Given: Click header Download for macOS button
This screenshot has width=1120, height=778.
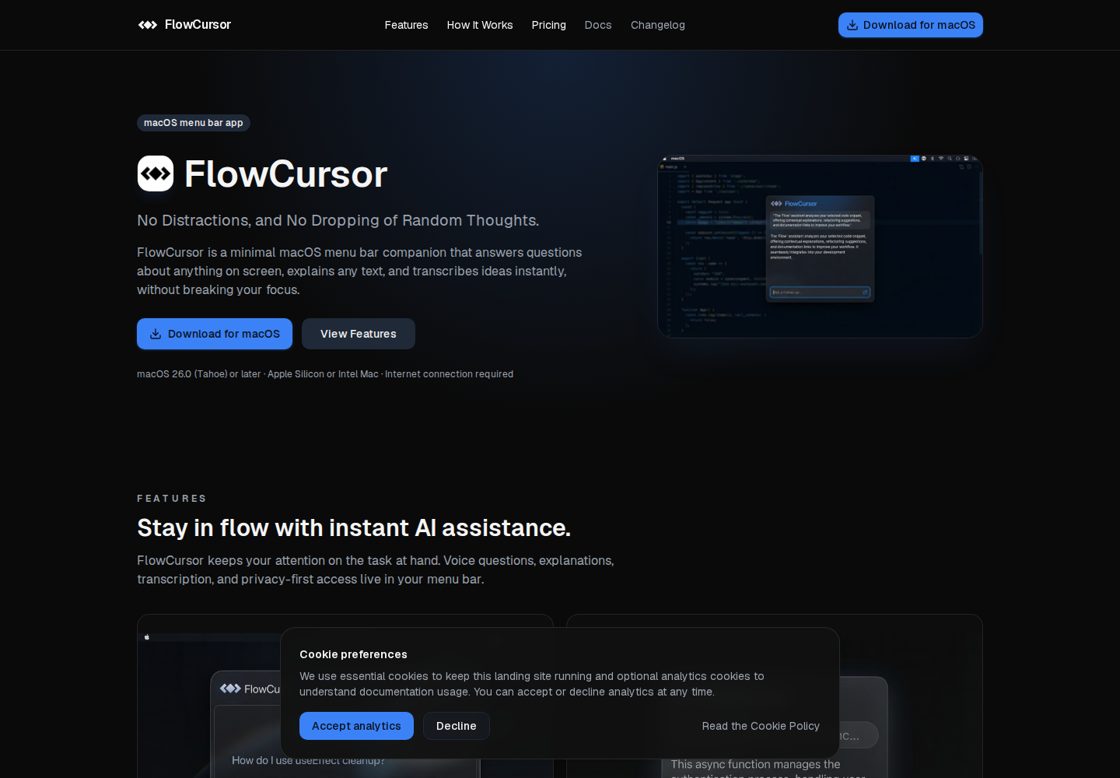Looking at the screenshot, I should pyautogui.click(x=910, y=25).
